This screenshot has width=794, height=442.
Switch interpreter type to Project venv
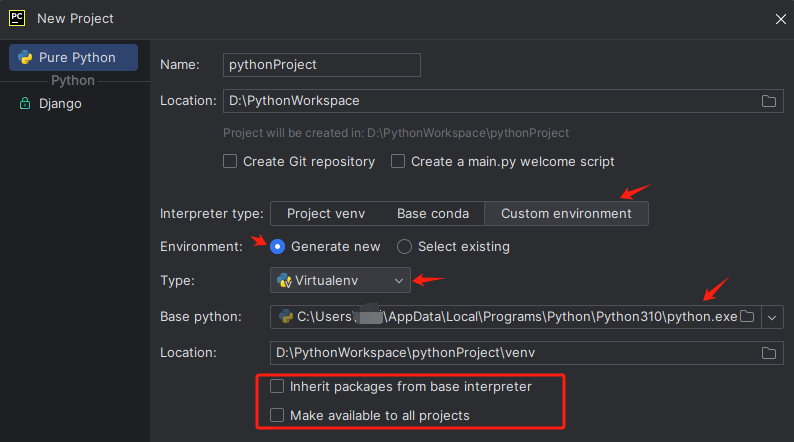[326, 214]
